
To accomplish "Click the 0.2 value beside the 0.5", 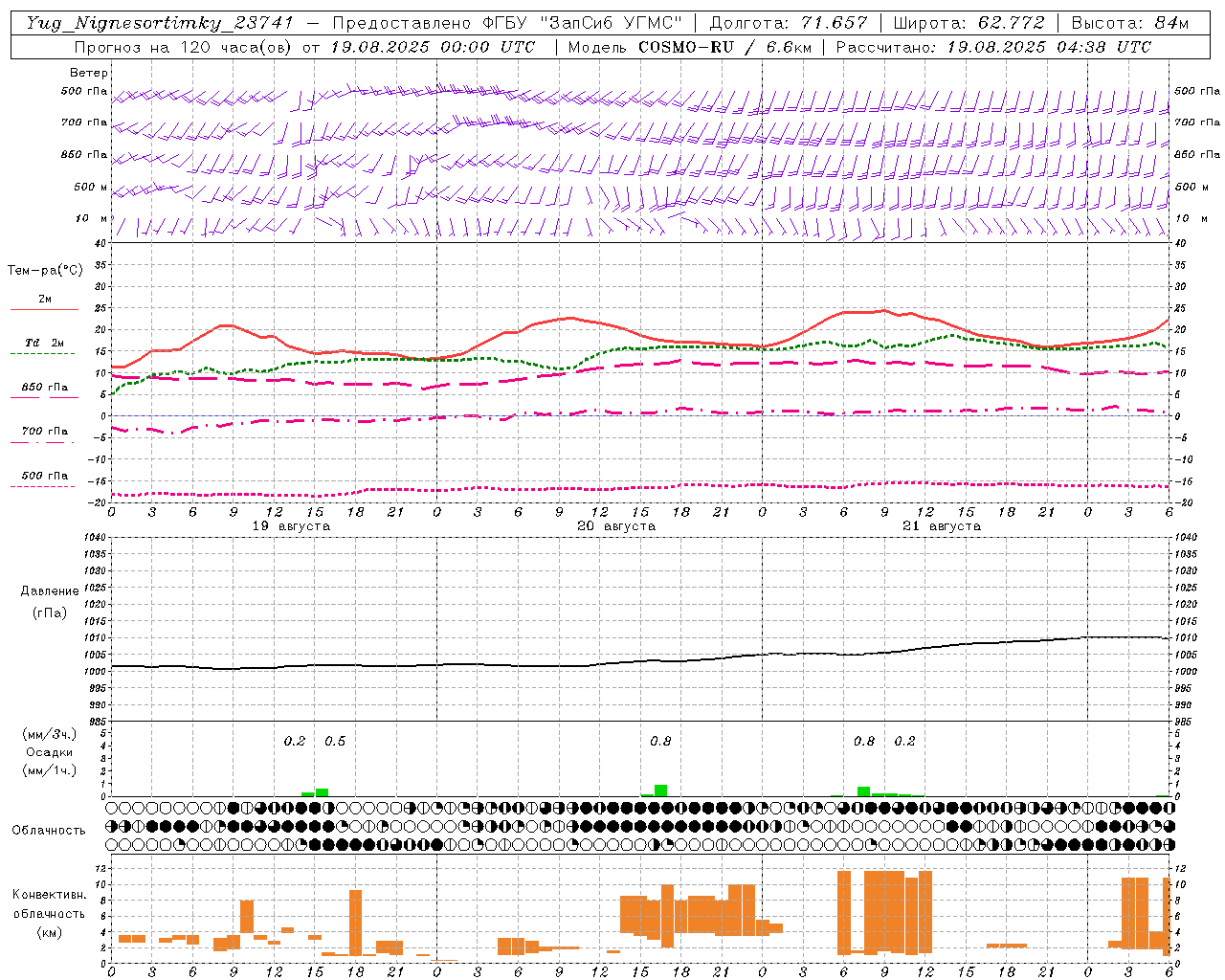I will (x=295, y=741).
